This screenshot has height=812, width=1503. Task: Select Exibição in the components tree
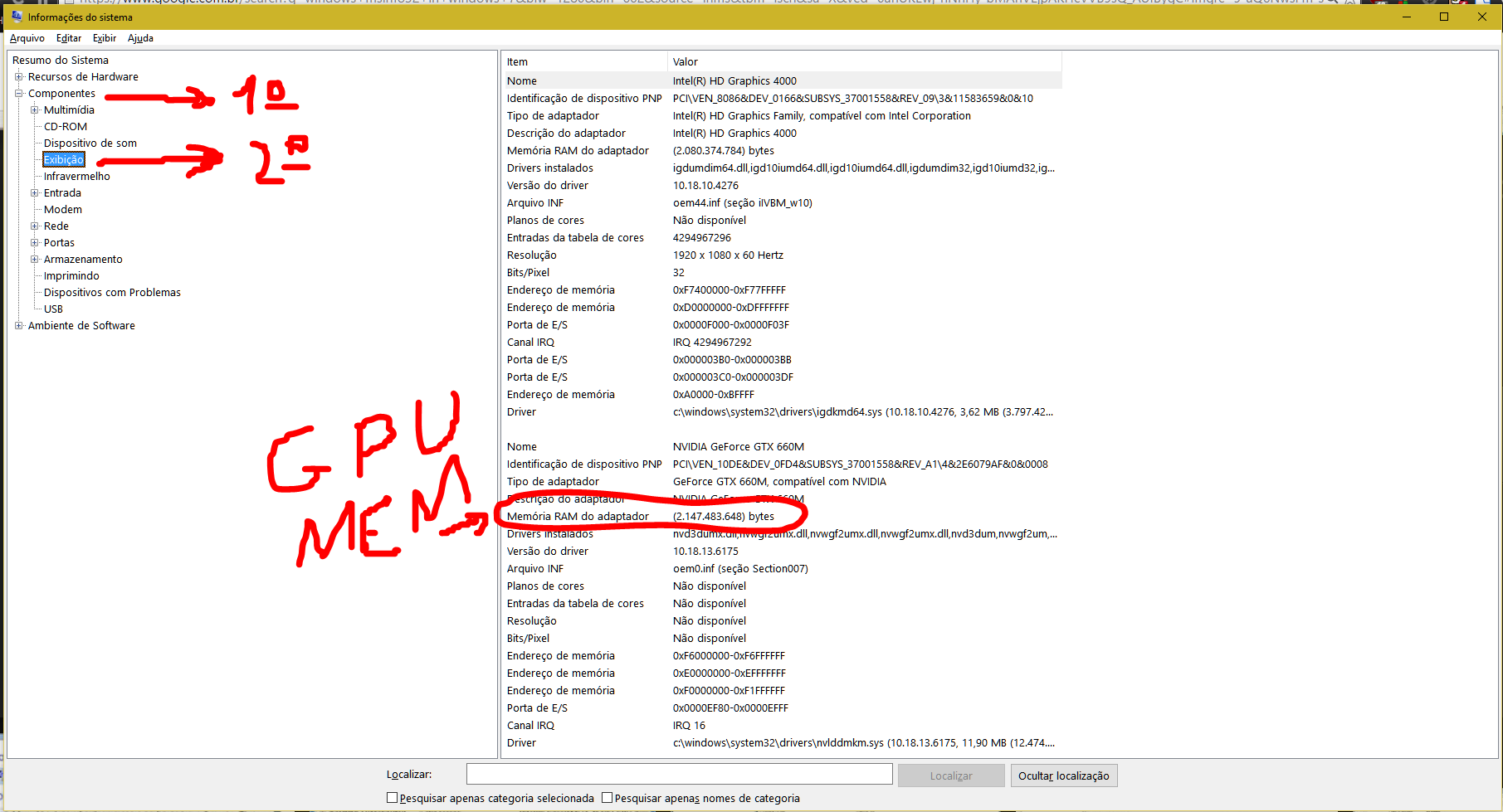pos(64,160)
